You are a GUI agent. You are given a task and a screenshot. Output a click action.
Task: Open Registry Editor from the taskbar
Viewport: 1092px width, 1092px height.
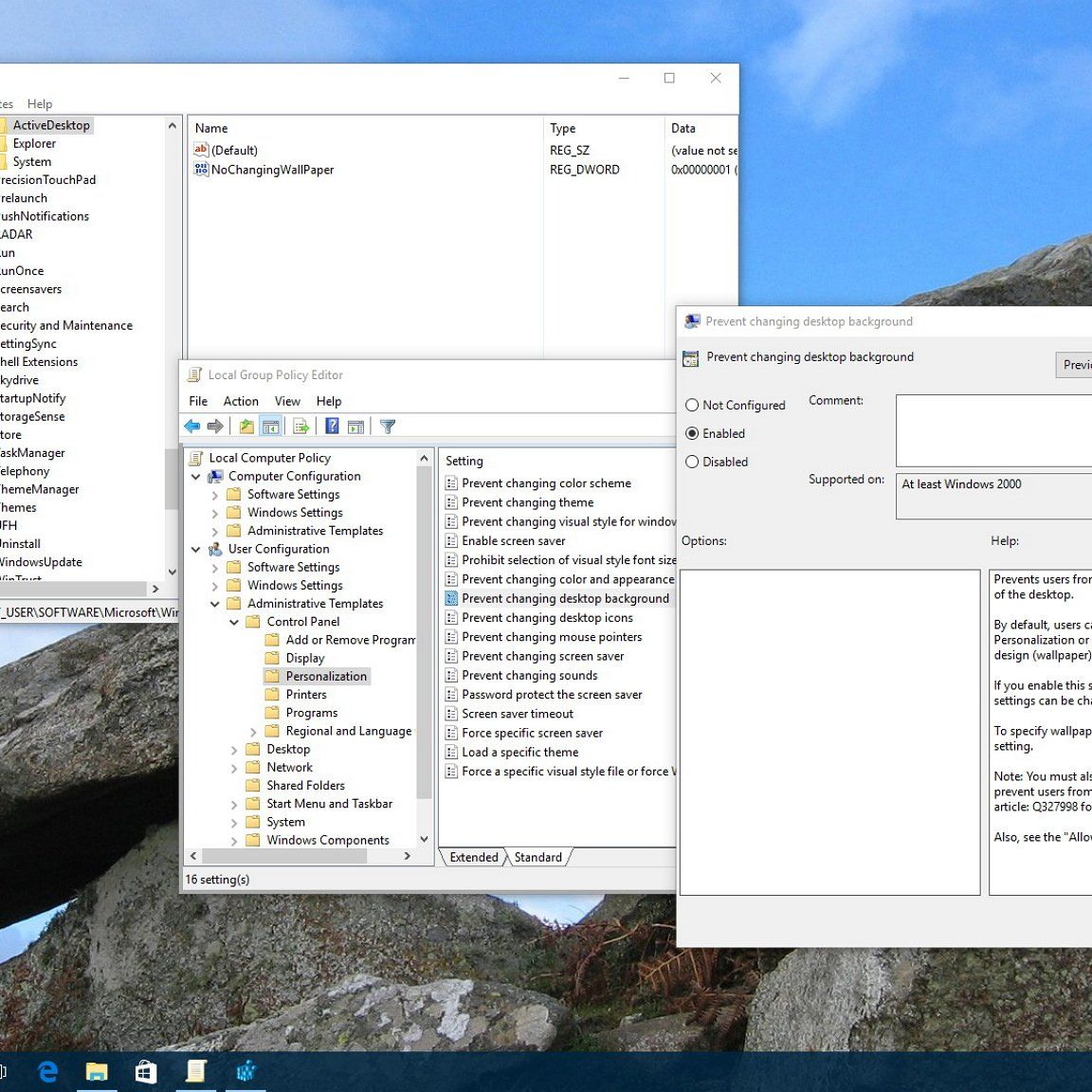point(246,1071)
